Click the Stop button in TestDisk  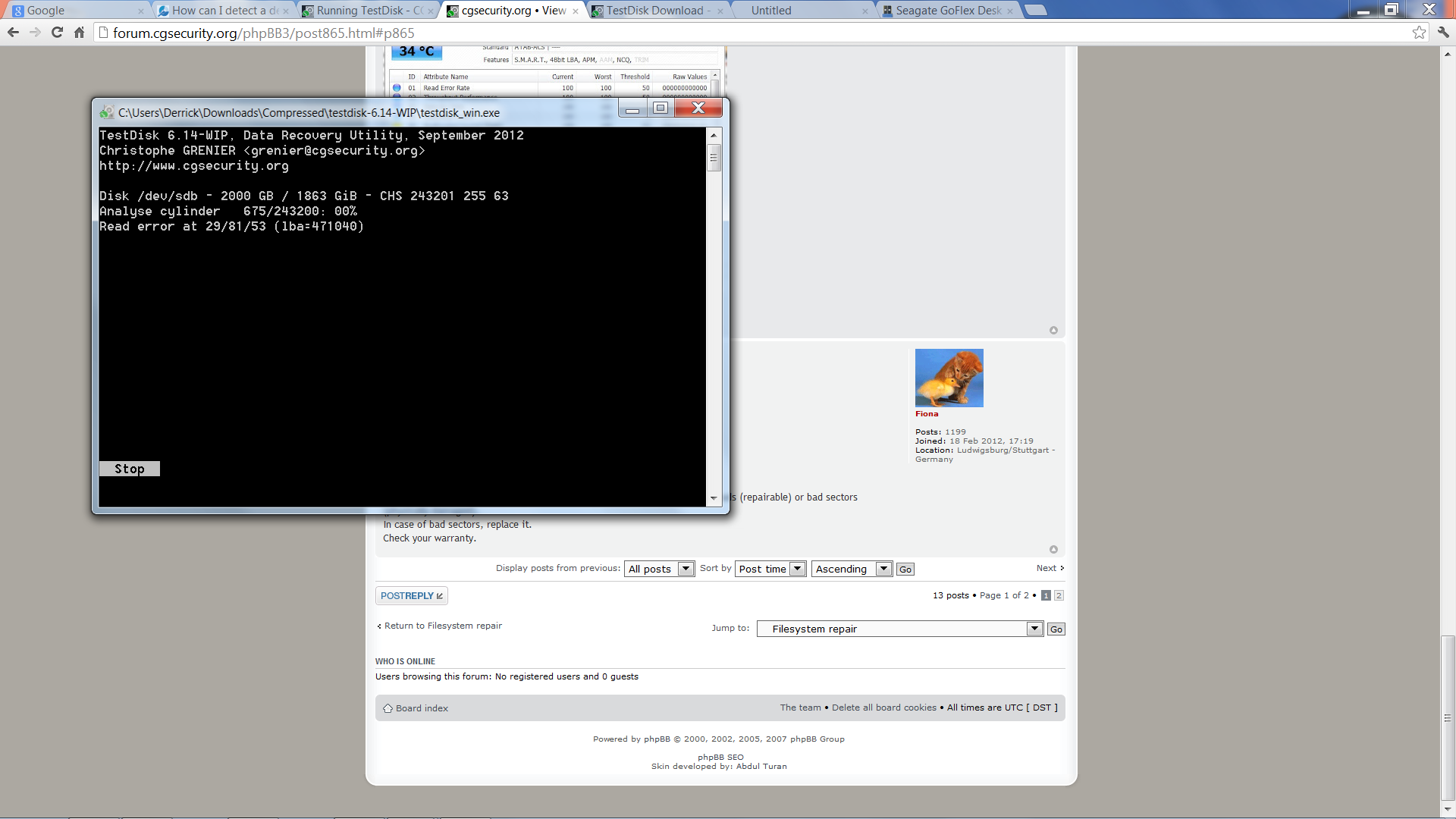tap(128, 468)
